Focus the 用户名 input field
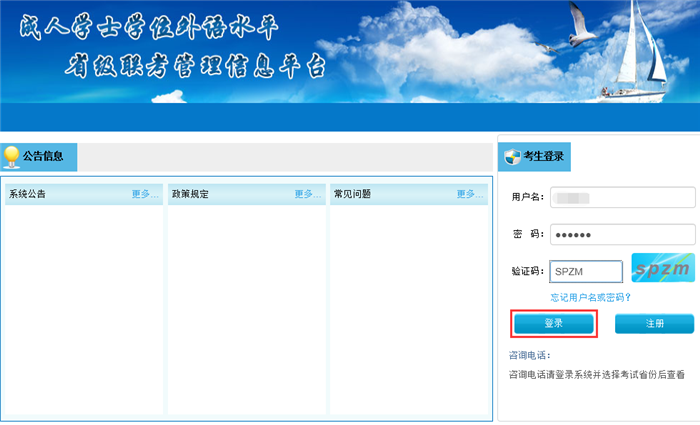This screenshot has height=425, width=700. click(622, 197)
